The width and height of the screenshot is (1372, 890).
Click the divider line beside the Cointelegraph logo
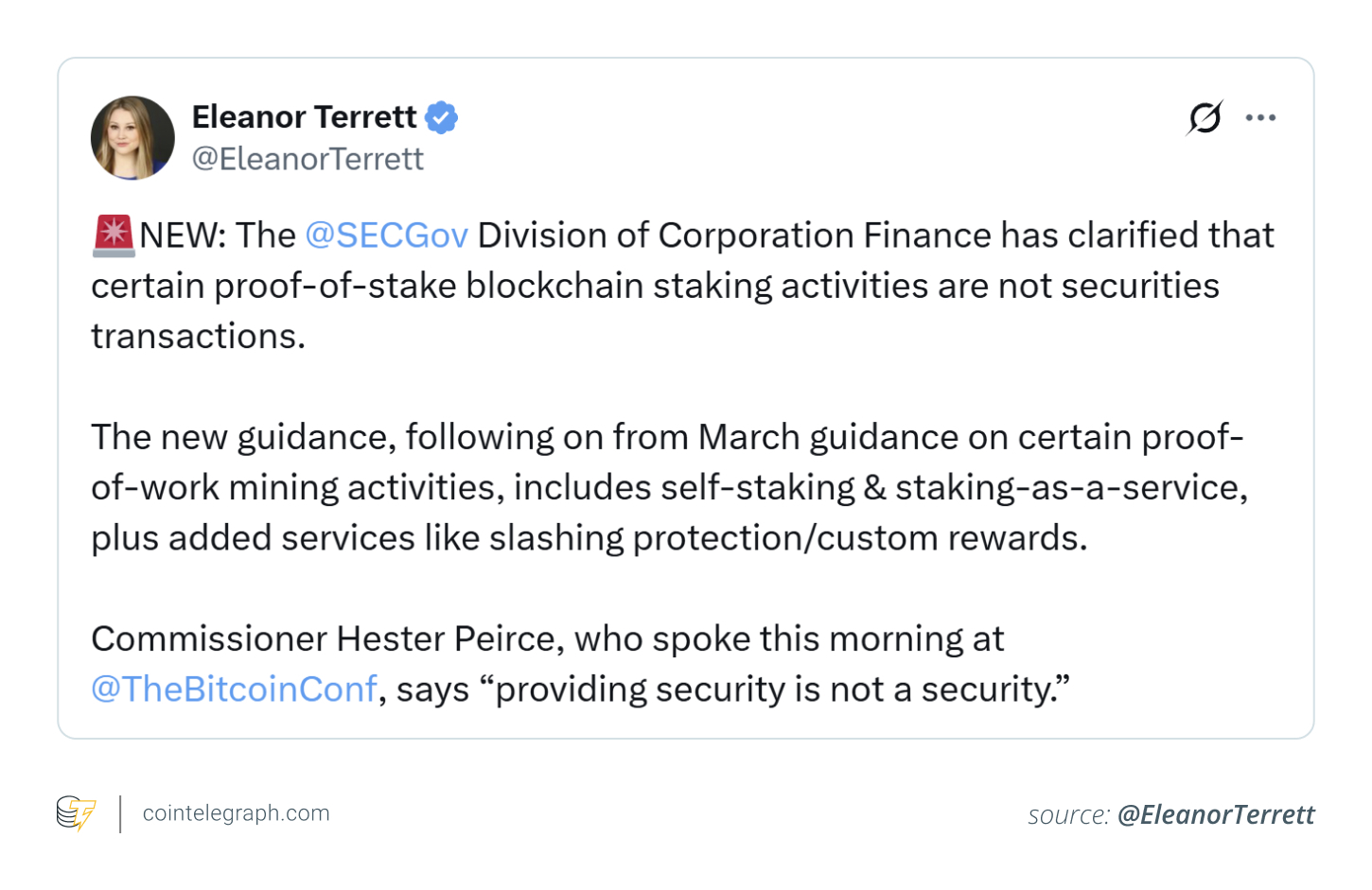coord(121,812)
